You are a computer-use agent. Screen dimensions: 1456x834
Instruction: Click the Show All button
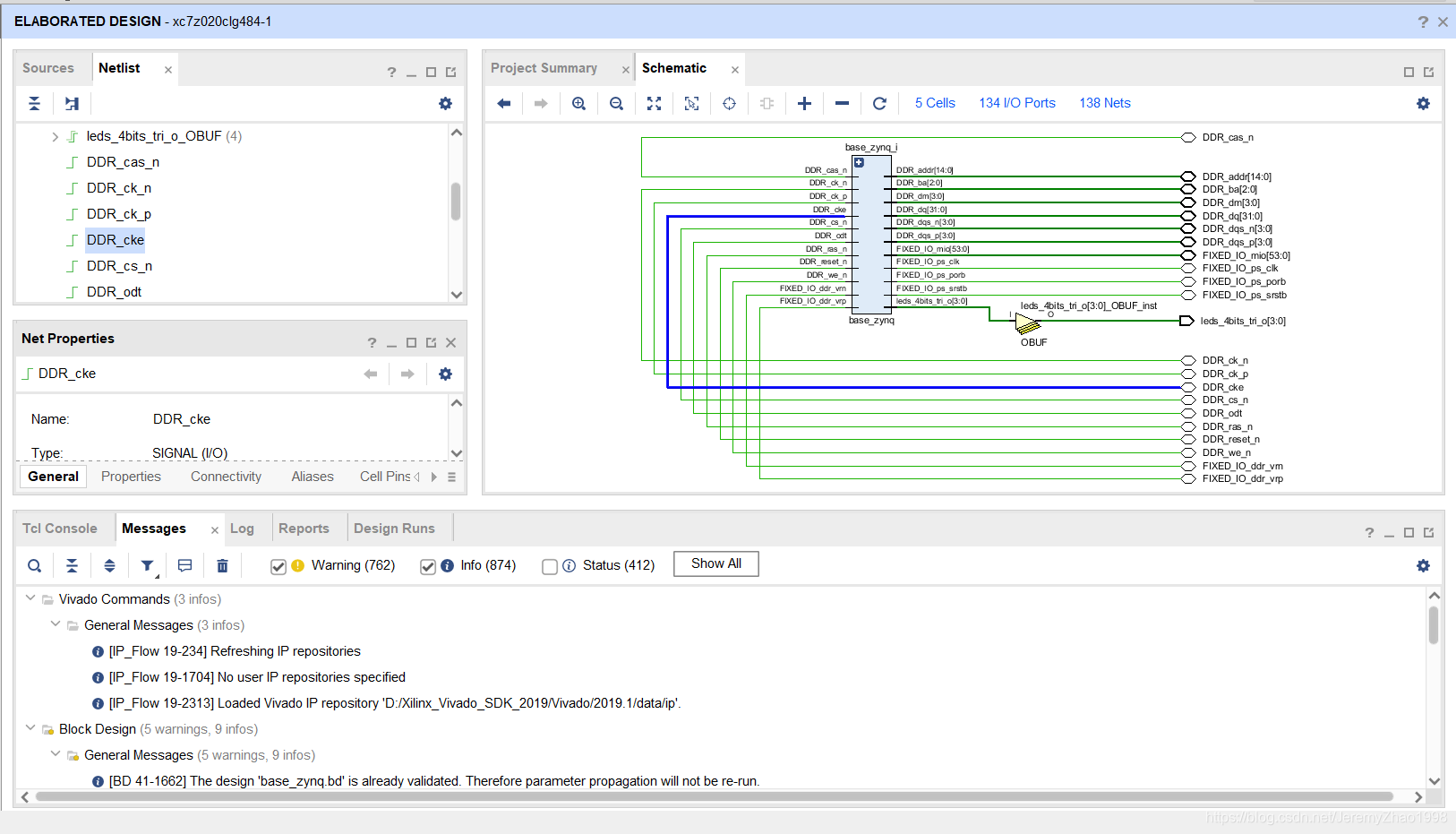click(716, 563)
